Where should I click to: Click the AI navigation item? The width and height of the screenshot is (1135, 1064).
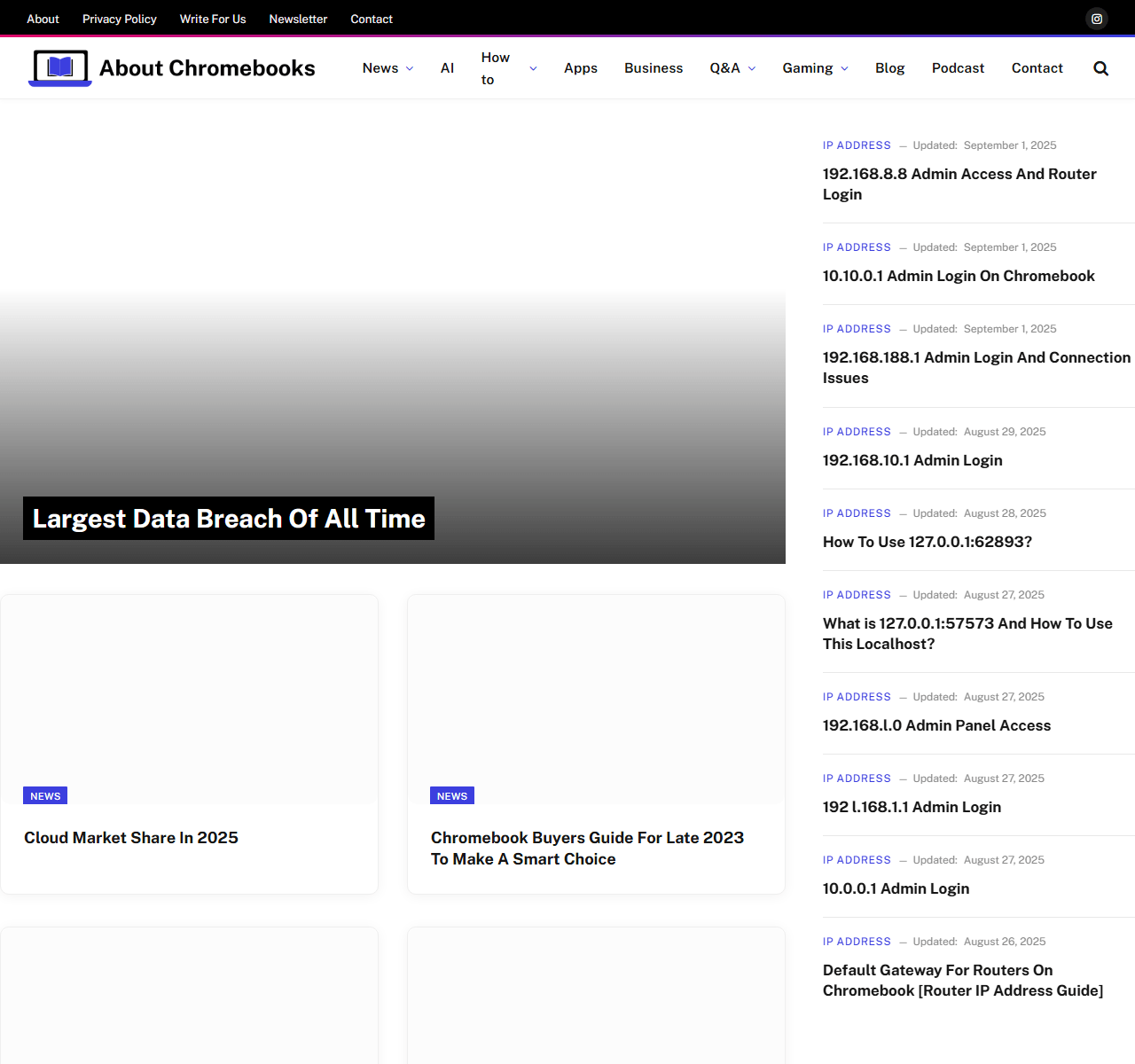[447, 68]
